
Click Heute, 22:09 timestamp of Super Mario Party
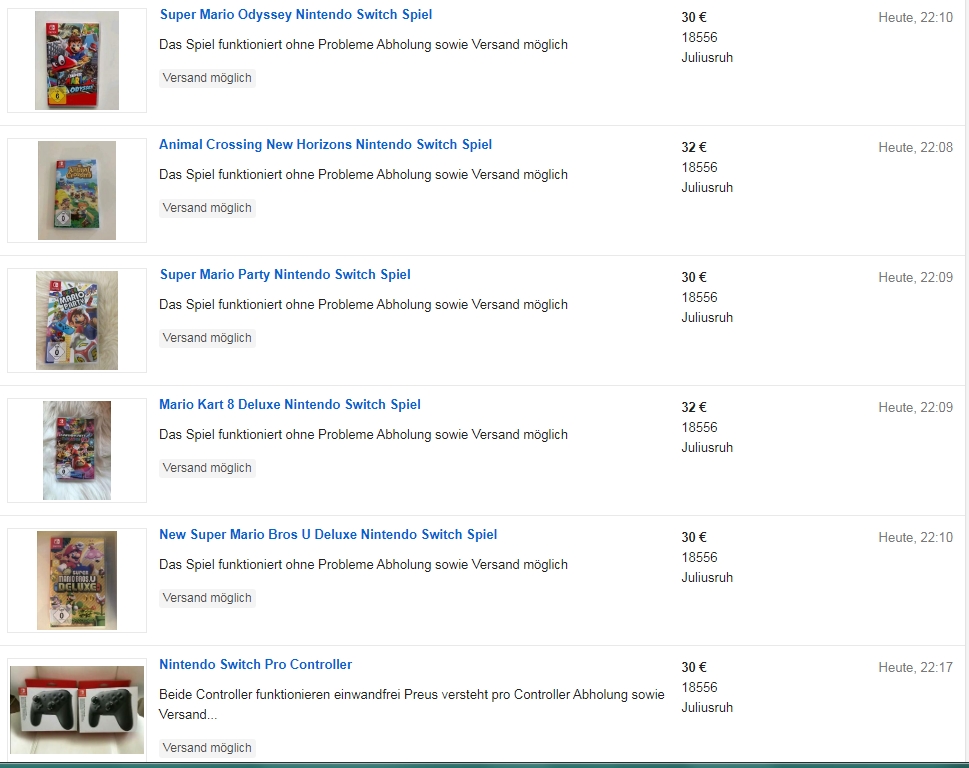pyautogui.click(x=916, y=277)
